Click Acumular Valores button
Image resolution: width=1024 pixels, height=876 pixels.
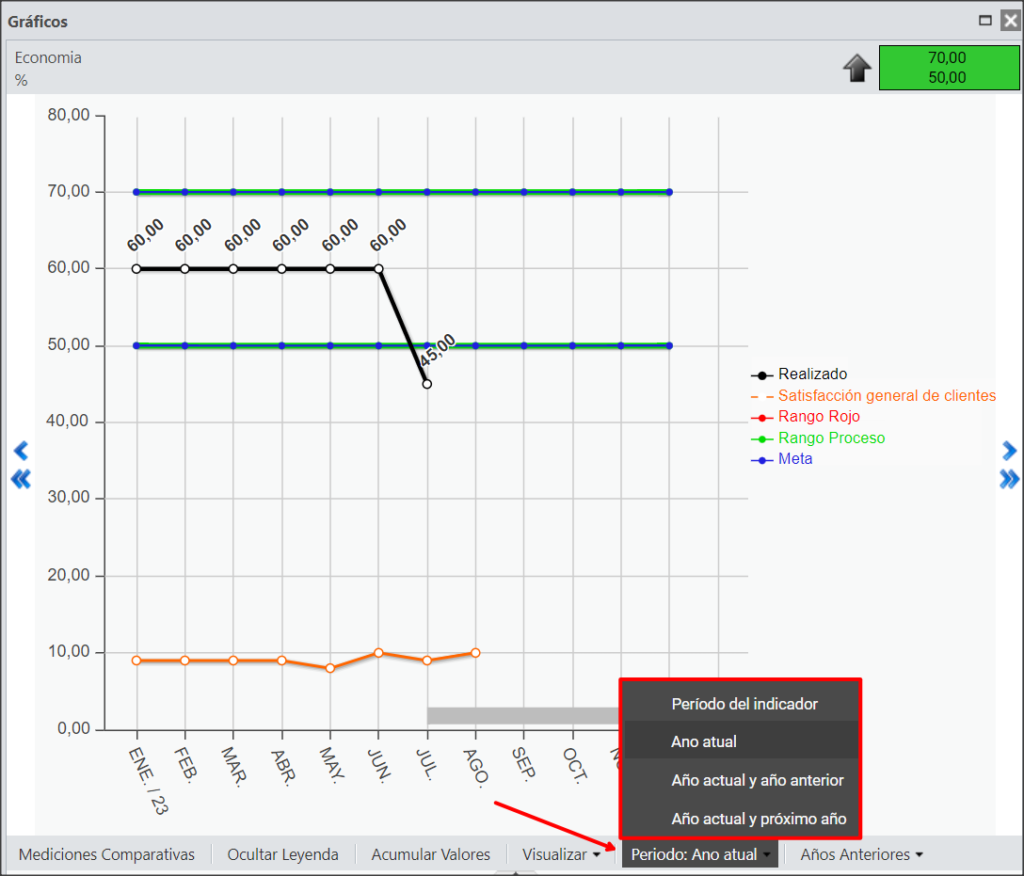pos(430,854)
